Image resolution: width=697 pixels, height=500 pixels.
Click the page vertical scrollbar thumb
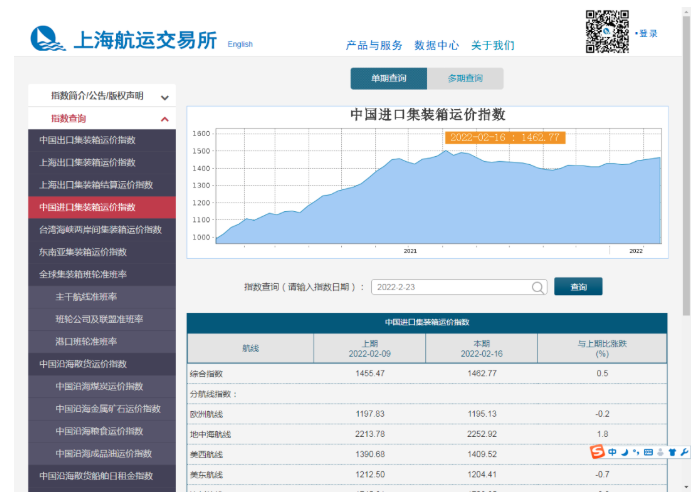(687, 164)
